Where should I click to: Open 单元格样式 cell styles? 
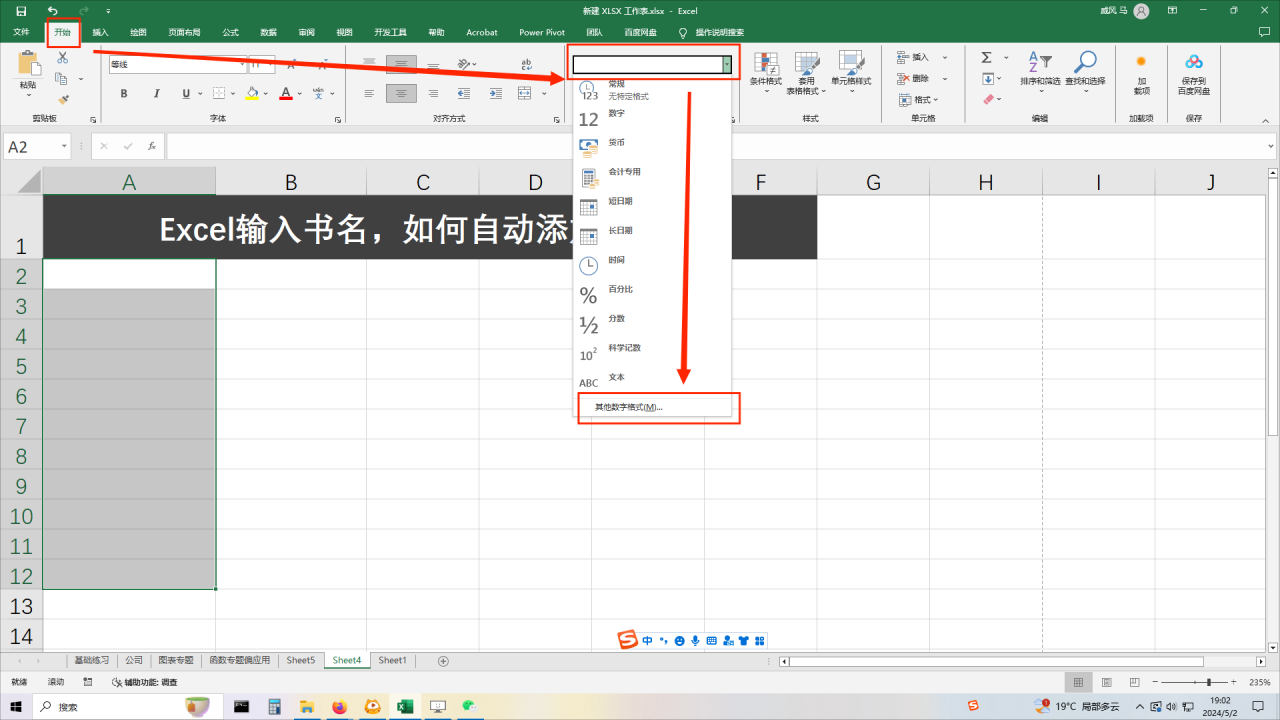click(x=851, y=73)
